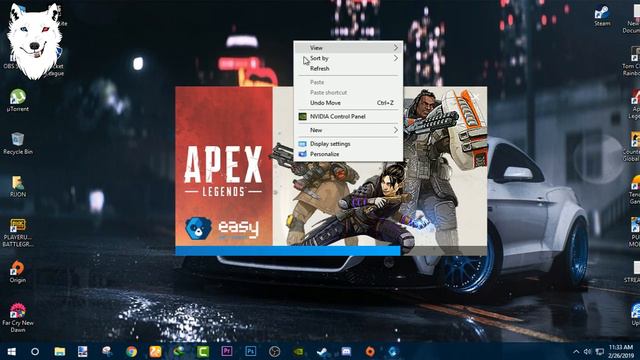640x360 pixels.
Task: Expand the Sort by submenu arrow
Action: tap(396, 58)
